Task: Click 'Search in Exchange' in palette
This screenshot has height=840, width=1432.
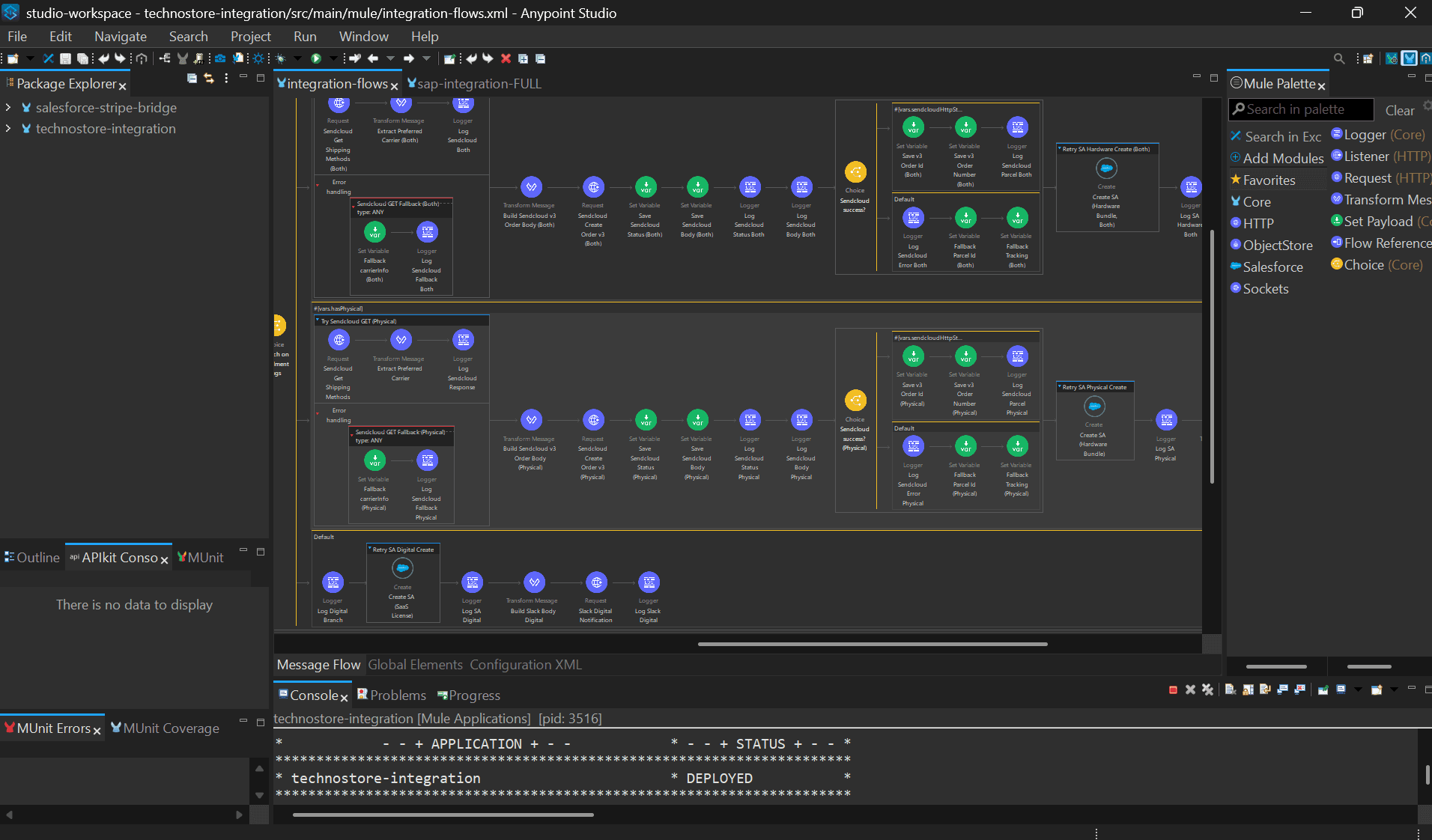Action: (1276, 136)
